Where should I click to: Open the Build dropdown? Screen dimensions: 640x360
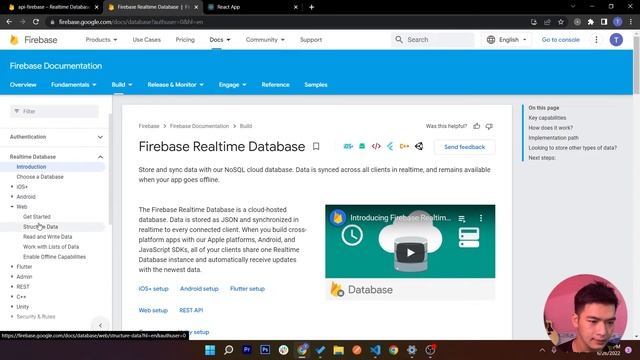point(122,84)
